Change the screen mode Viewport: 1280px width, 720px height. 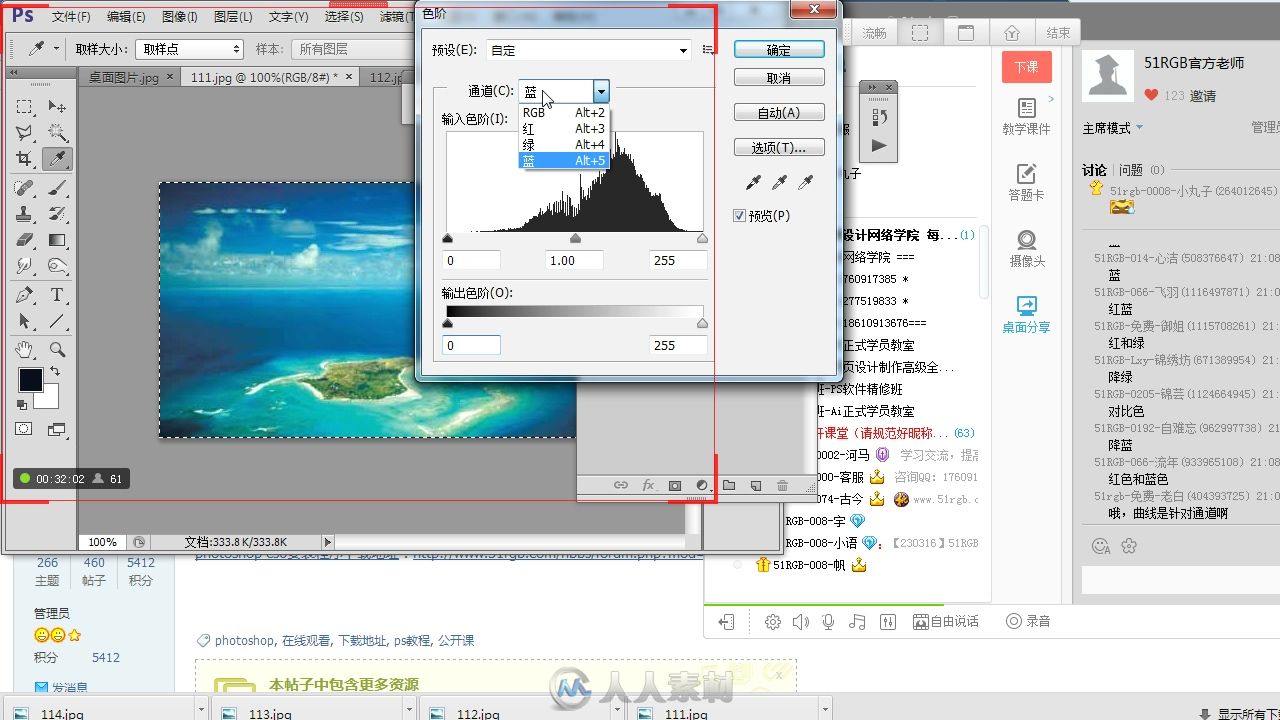tap(57, 430)
